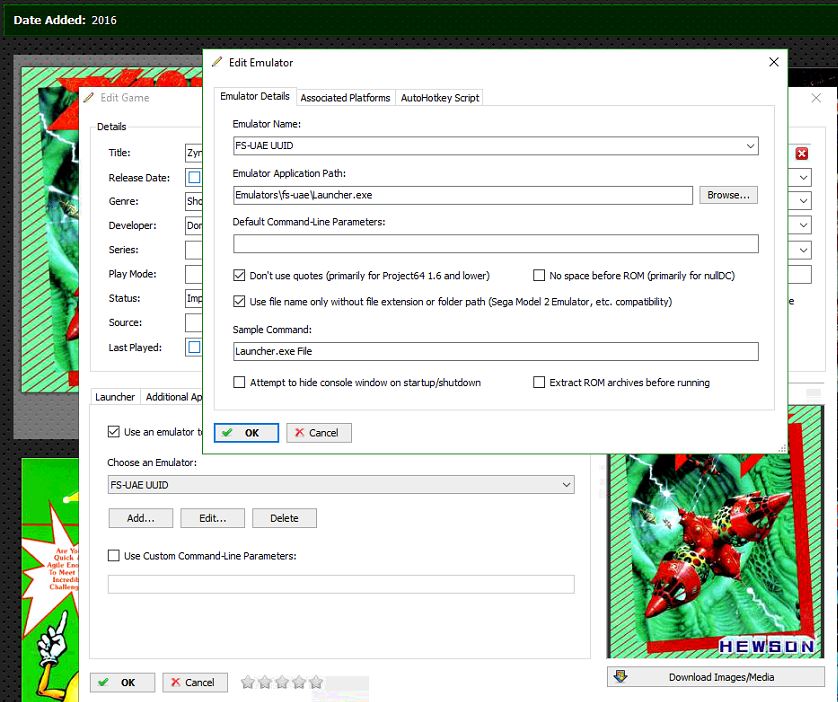Uncheck the Don't use quotes option

(x=239, y=276)
